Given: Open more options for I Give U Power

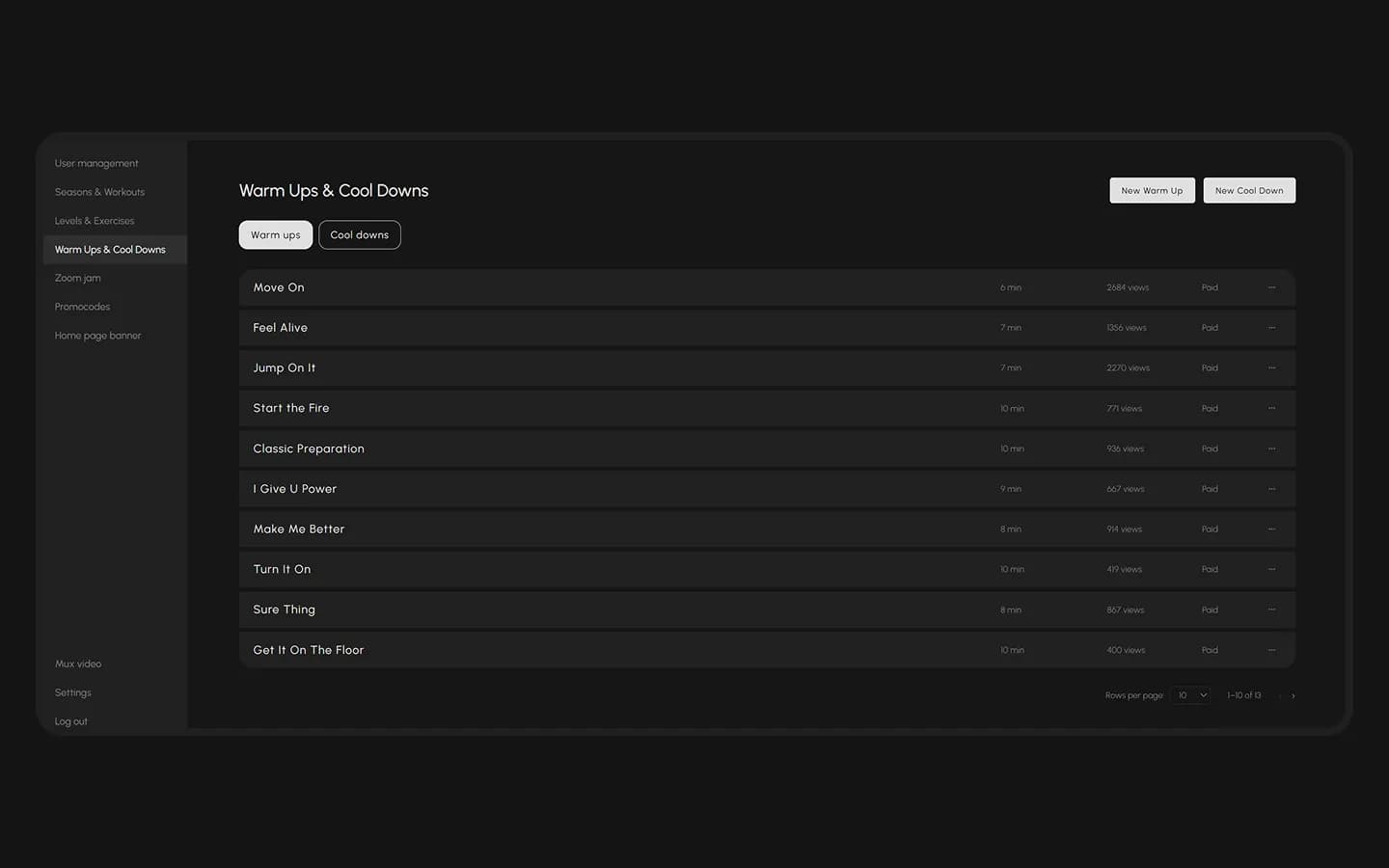Looking at the screenshot, I should pos(1271,489).
